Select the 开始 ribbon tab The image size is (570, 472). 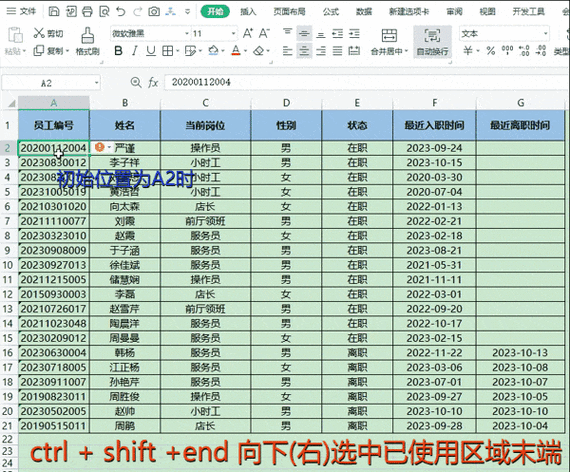[x=215, y=12]
